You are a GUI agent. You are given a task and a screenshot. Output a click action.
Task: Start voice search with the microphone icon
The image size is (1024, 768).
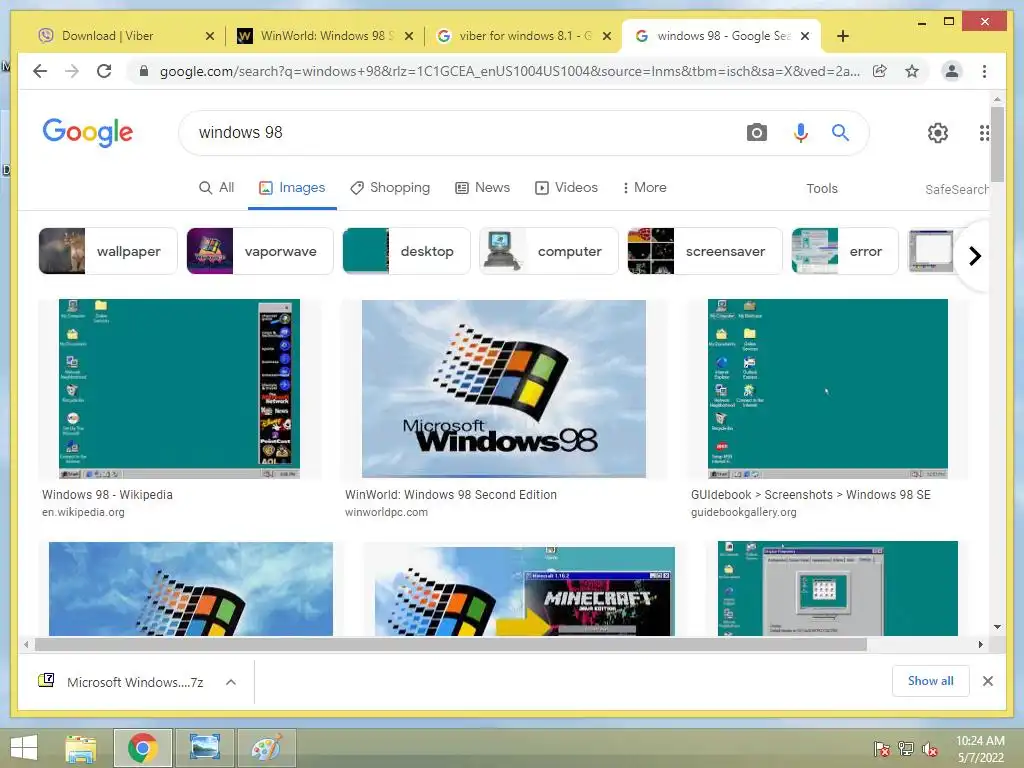tap(800, 133)
